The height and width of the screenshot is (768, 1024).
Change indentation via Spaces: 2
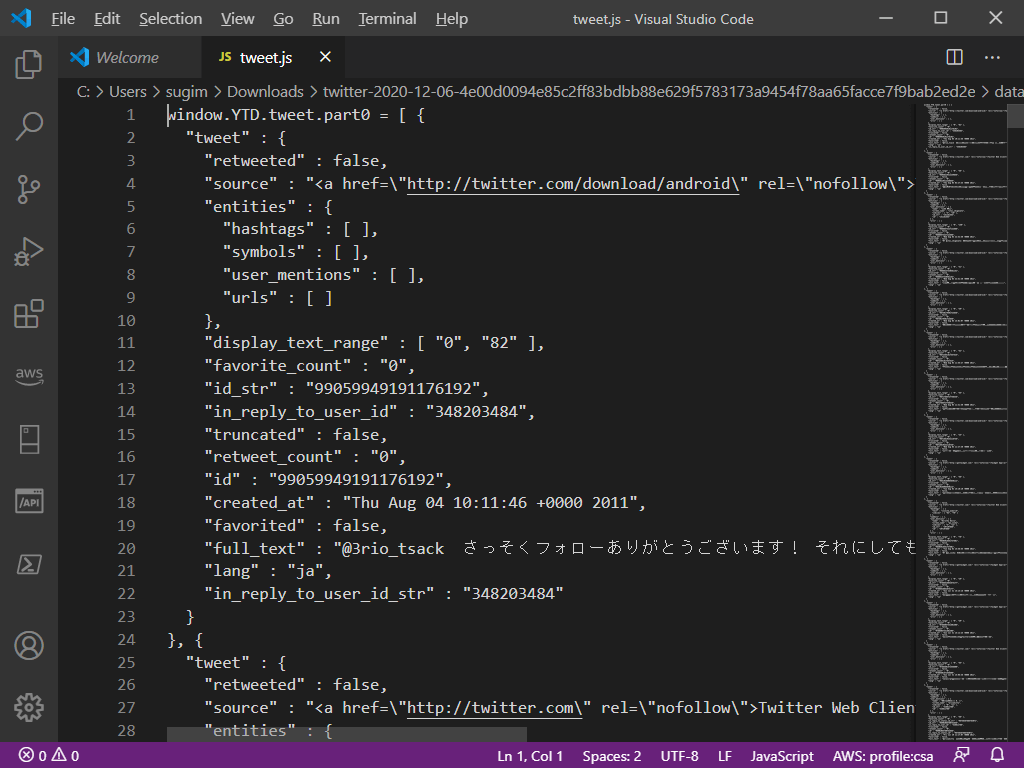[611, 756]
